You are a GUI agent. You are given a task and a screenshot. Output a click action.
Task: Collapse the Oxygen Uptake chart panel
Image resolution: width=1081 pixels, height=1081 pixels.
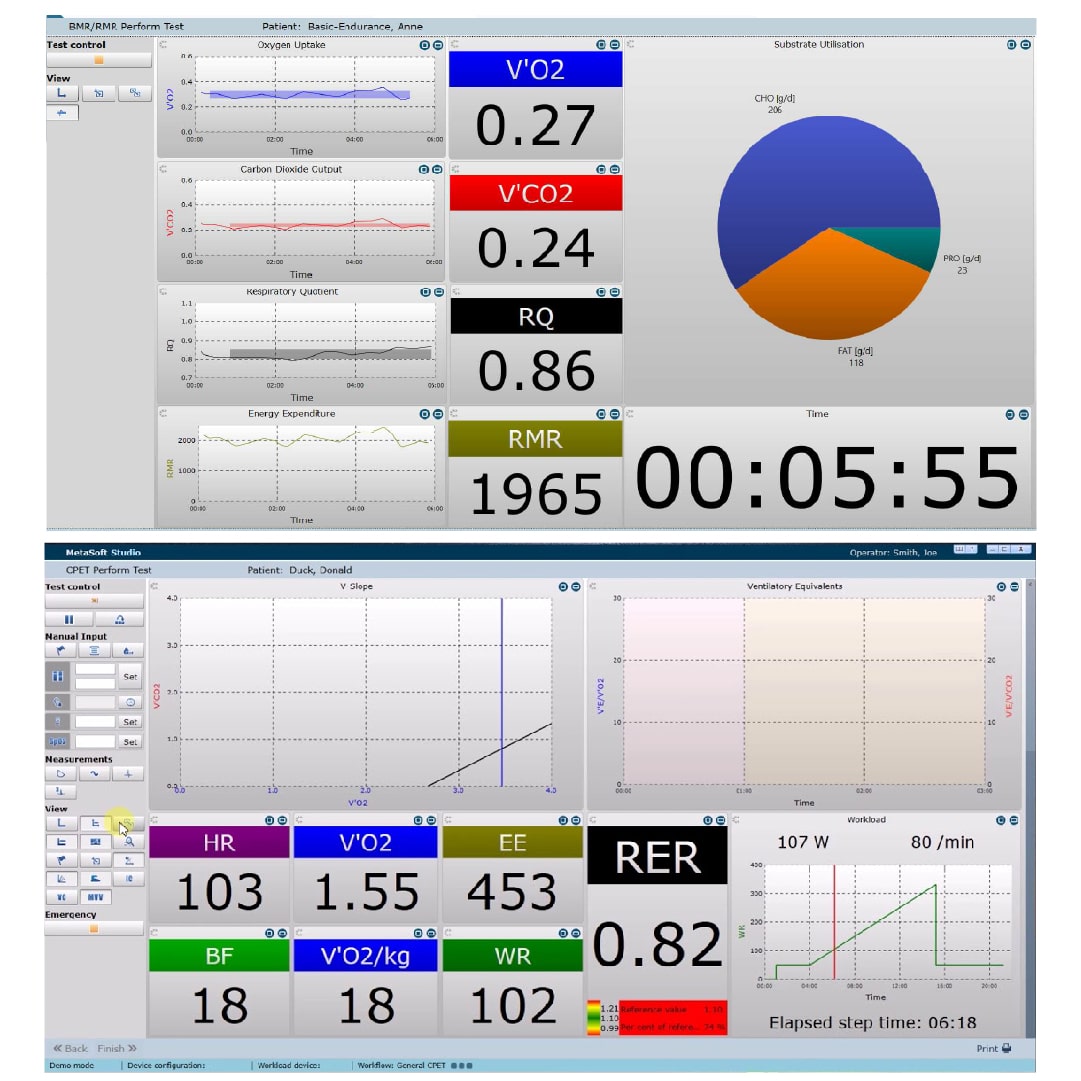click(x=437, y=45)
